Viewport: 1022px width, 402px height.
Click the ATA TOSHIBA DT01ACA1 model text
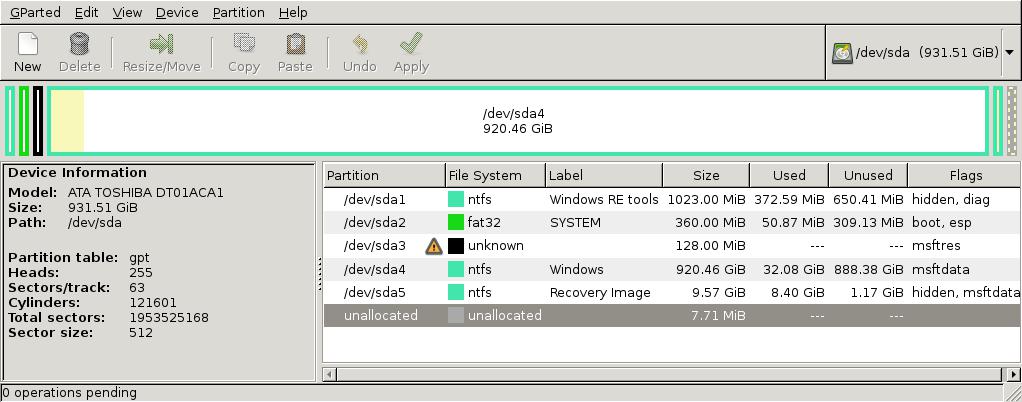click(145, 193)
